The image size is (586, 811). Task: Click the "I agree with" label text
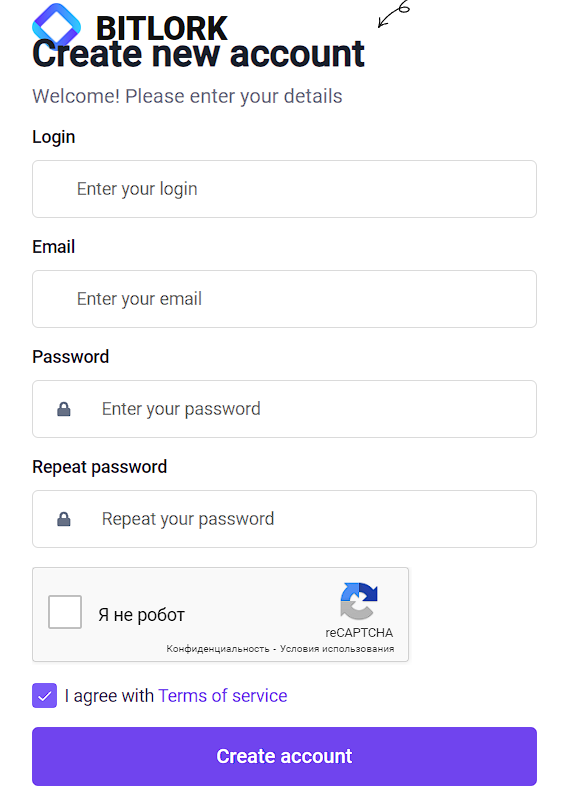click(x=109, y=696)
